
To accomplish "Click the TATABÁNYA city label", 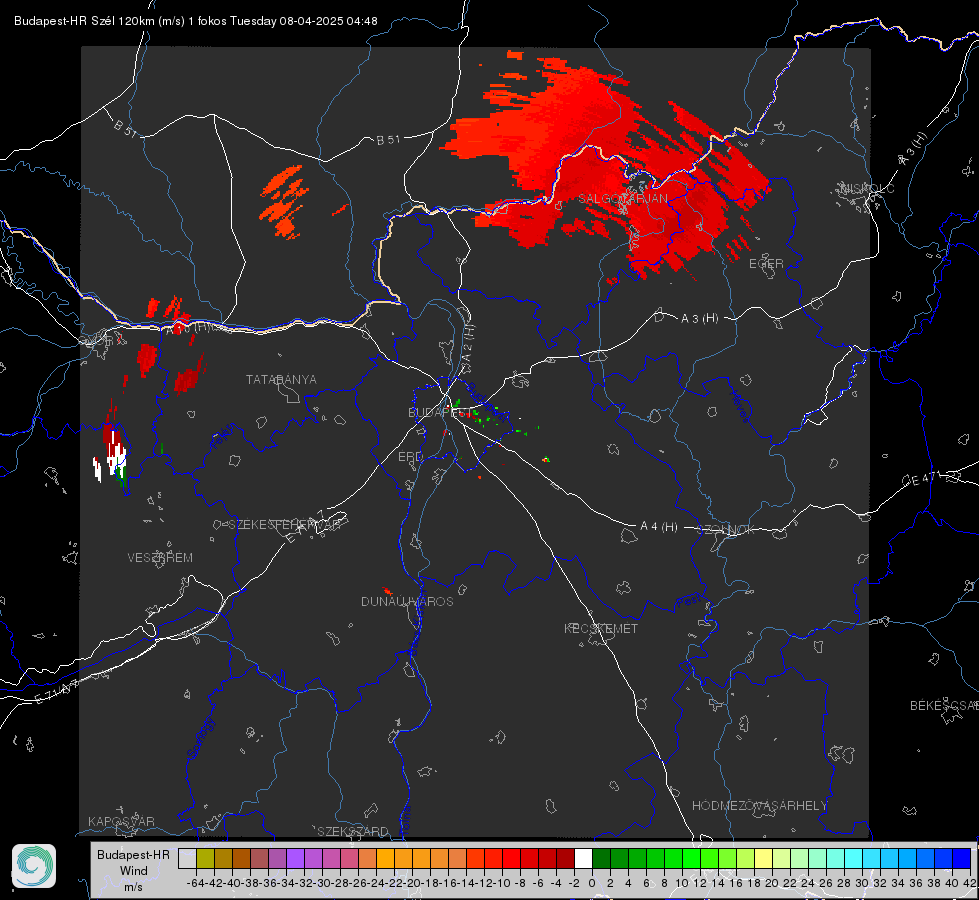I will 281,380.
